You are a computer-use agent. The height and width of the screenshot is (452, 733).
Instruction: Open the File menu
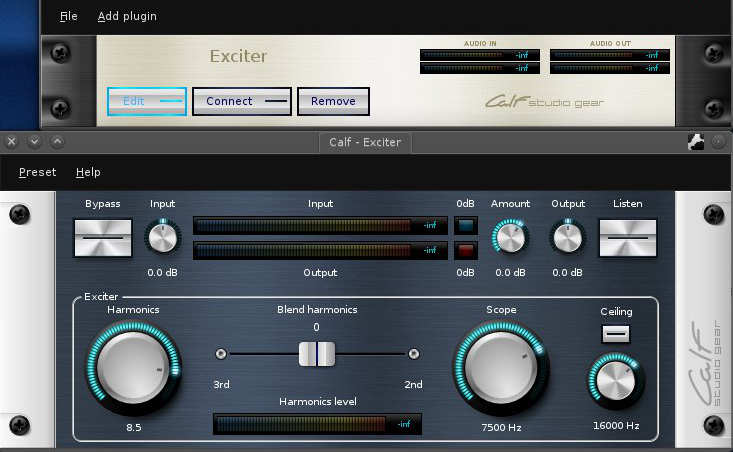68,16
